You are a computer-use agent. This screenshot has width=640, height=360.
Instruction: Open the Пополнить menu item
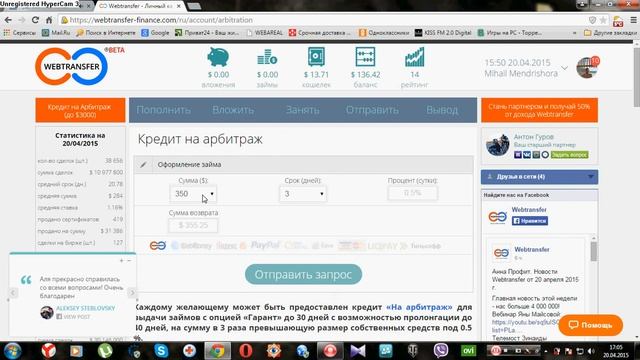tap(164, 110)
